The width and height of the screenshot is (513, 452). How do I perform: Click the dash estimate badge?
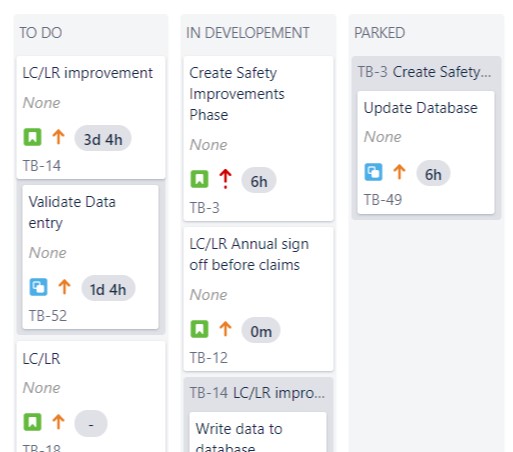[x=91, y=424]
